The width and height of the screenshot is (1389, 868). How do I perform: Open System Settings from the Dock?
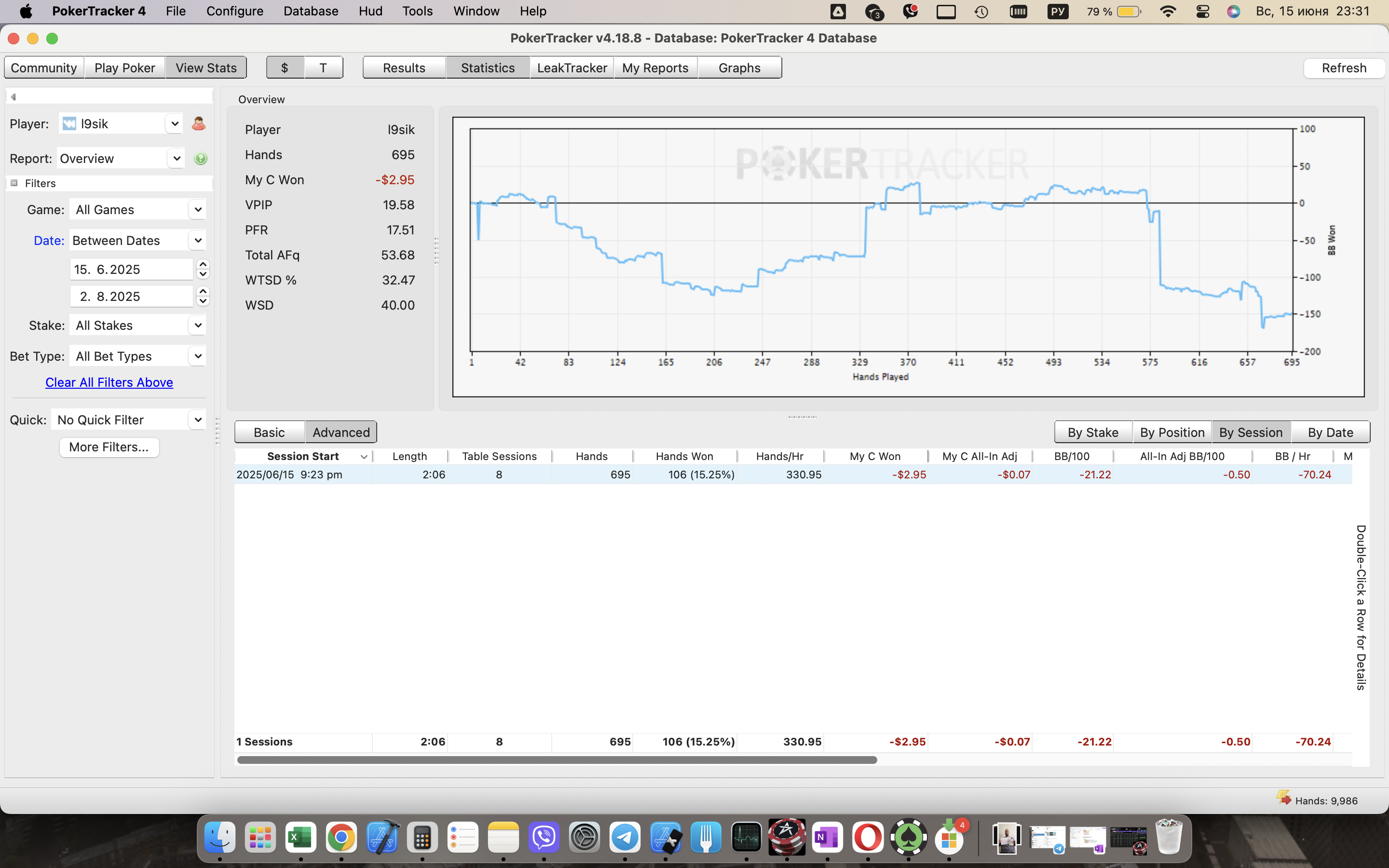tap(585, 838)
